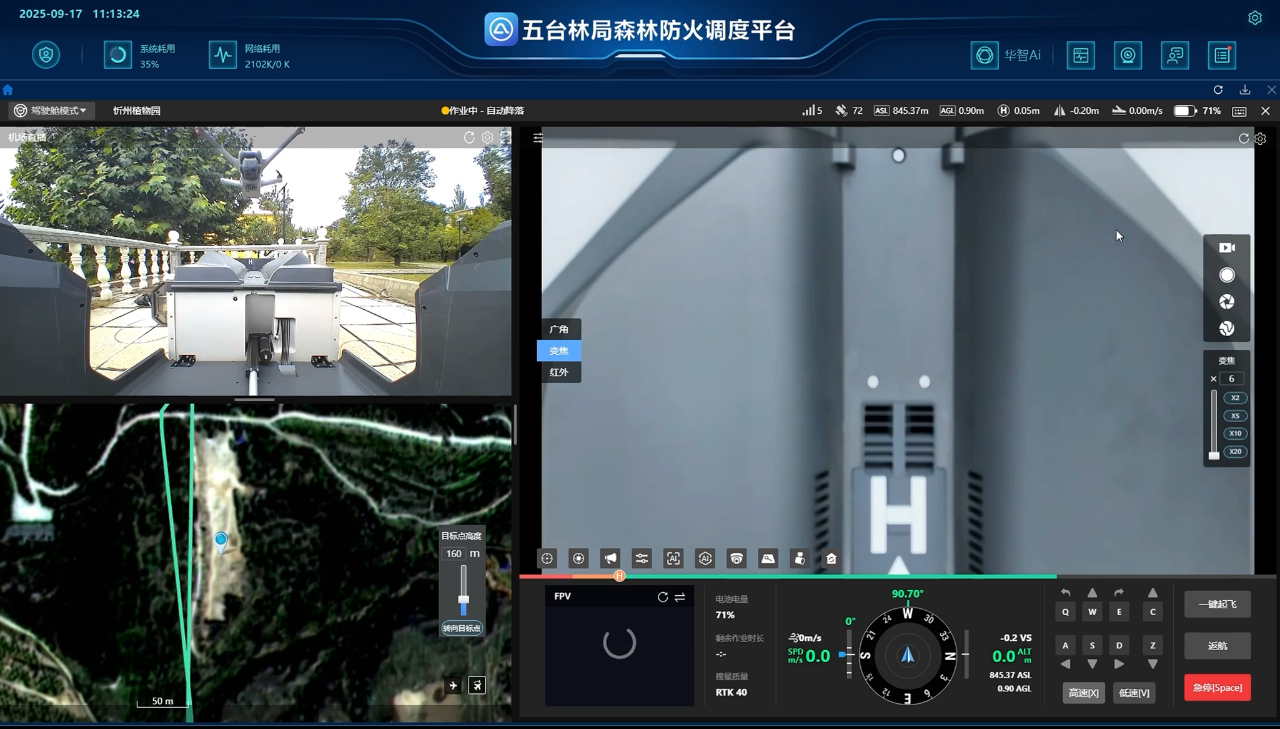
Task: Click the return-to-dock home icon
Action: click(831, 559)
